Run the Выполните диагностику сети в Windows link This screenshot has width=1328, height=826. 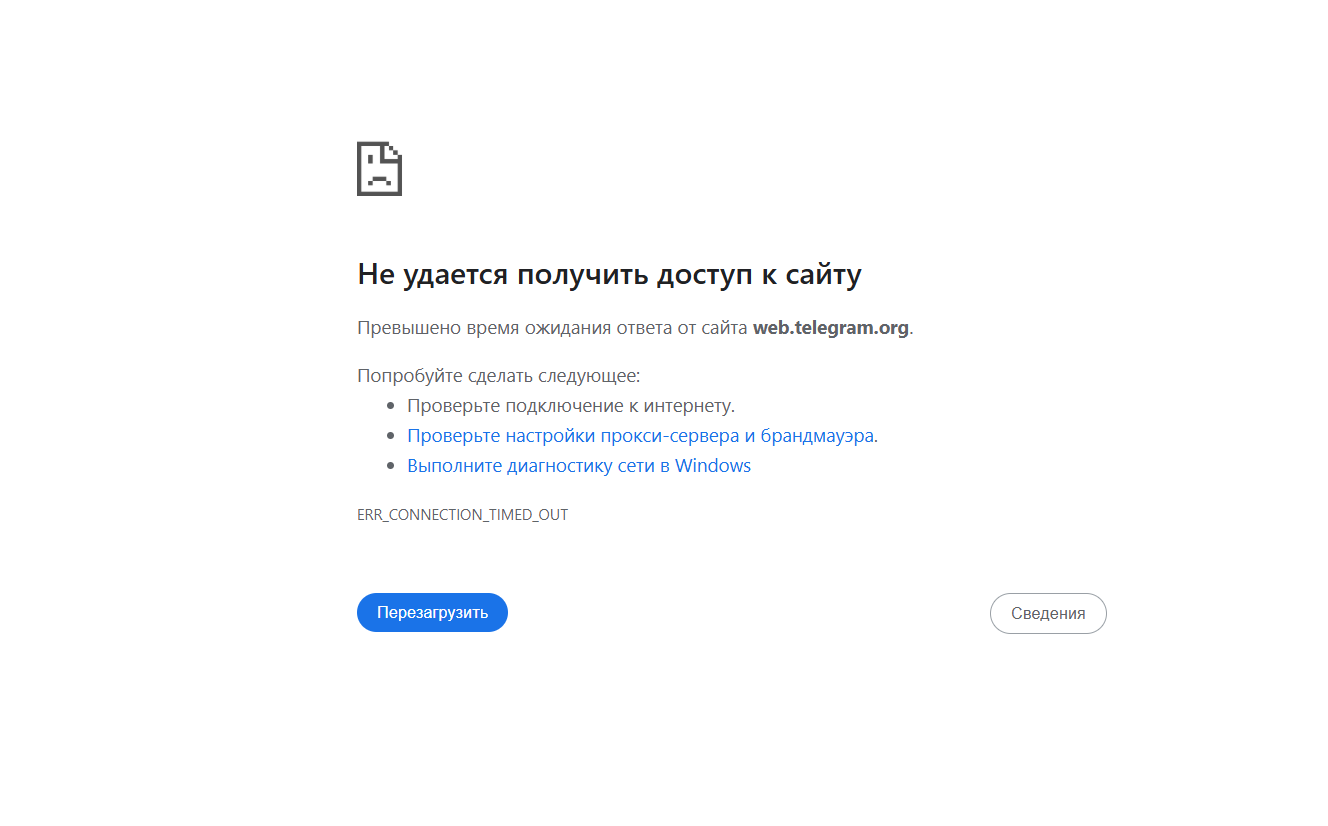click(579, 466)
